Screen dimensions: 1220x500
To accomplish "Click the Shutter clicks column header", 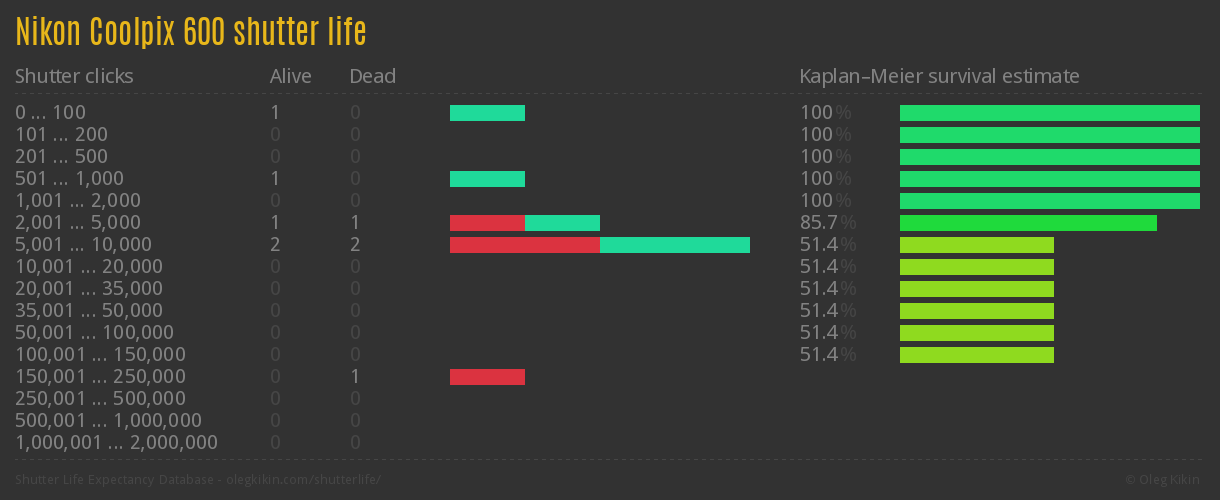I will coord(74,76).
